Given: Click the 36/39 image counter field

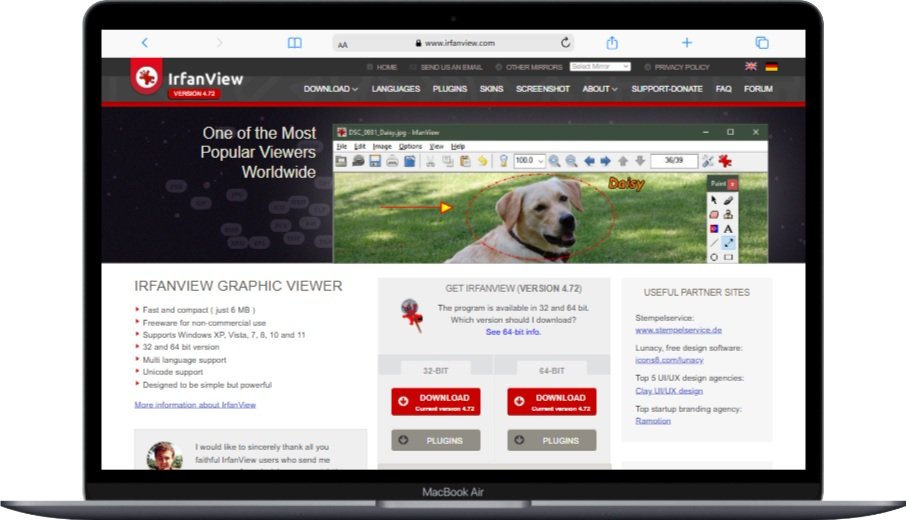Looking at the screenshot, I should [674, 161].
